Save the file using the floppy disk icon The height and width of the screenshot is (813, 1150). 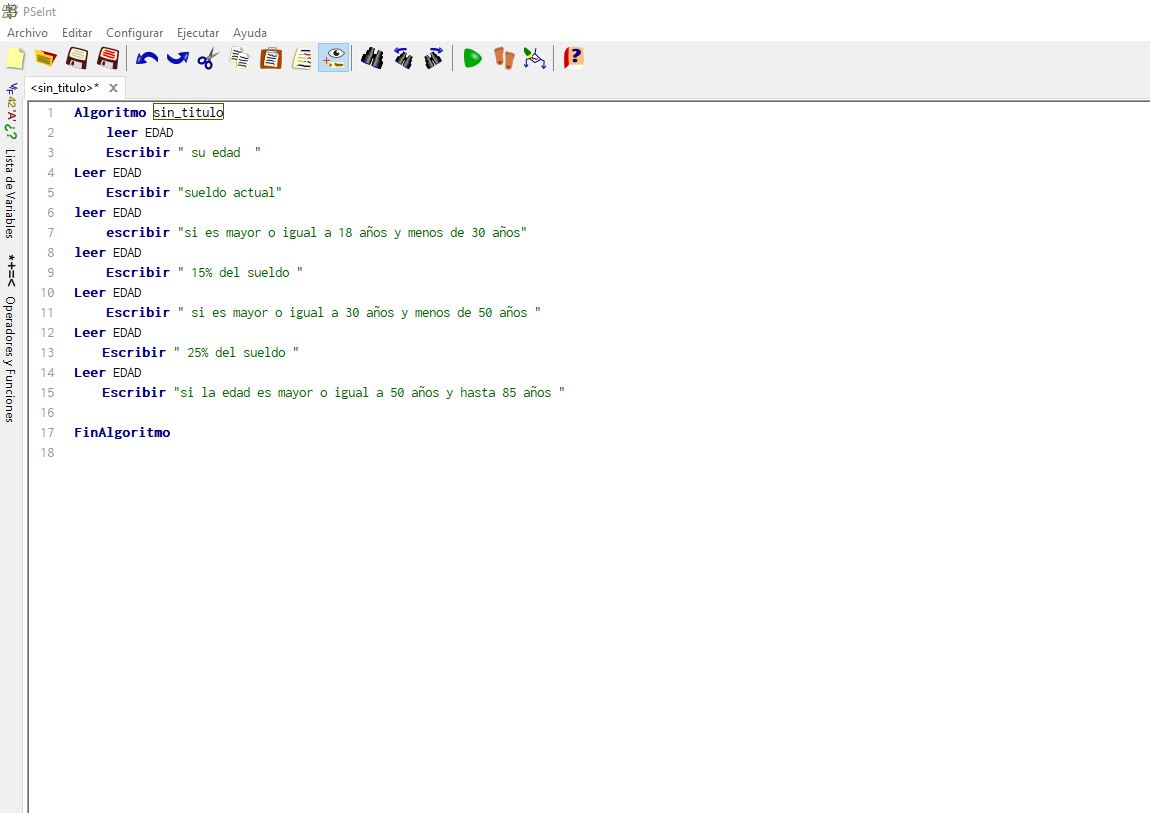pos(77,58)
